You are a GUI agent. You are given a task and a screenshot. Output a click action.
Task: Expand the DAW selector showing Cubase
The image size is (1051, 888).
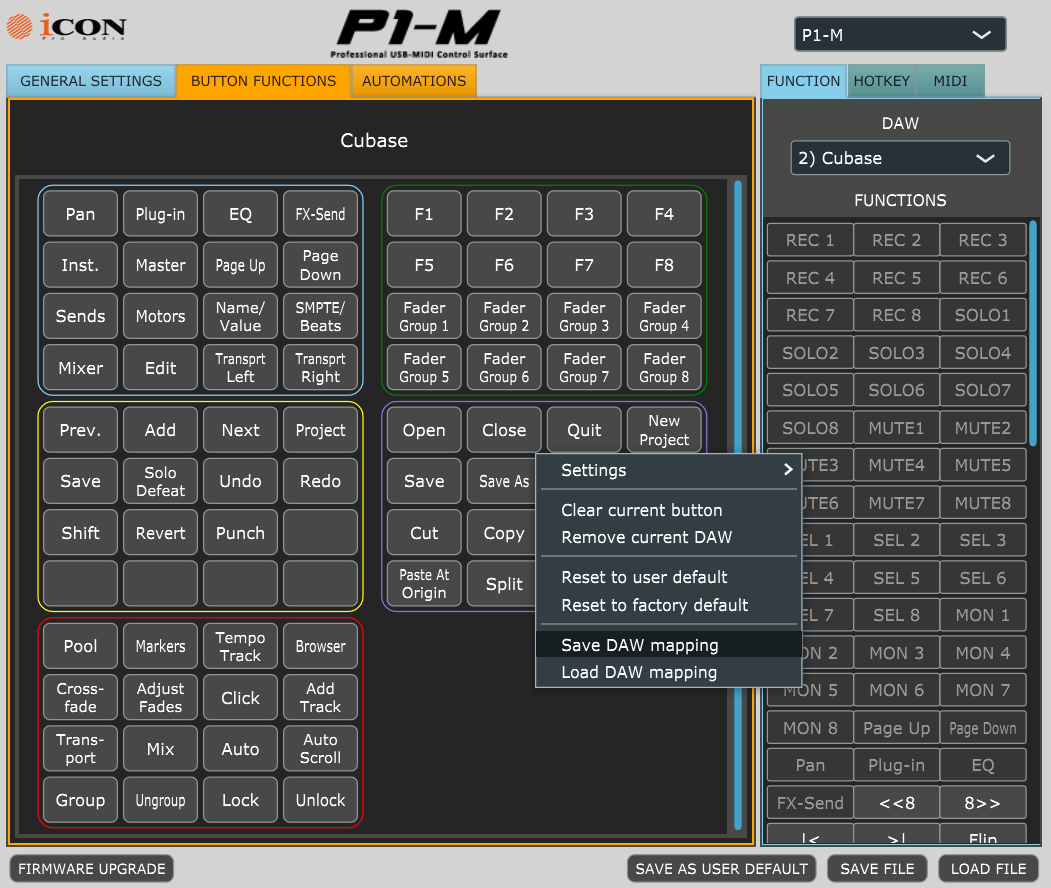[x=900, y=158]
